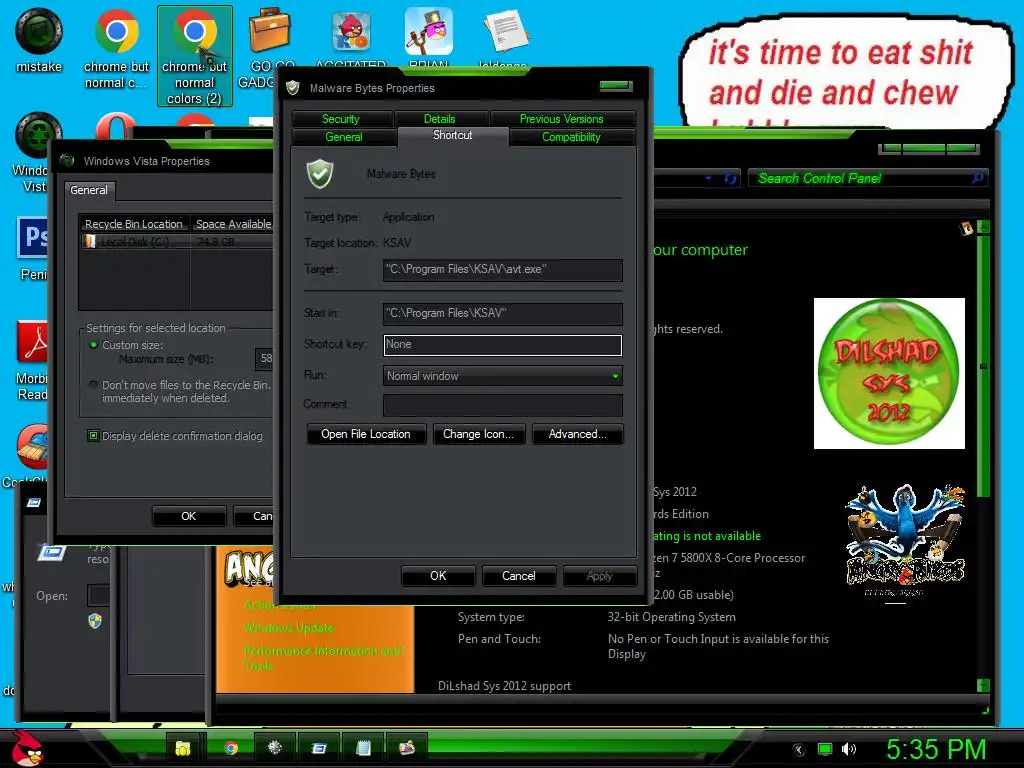Open the Adobe Reader PDF desktop icon
Screen dimensions: 1024x768
click(x=33, y=343)
